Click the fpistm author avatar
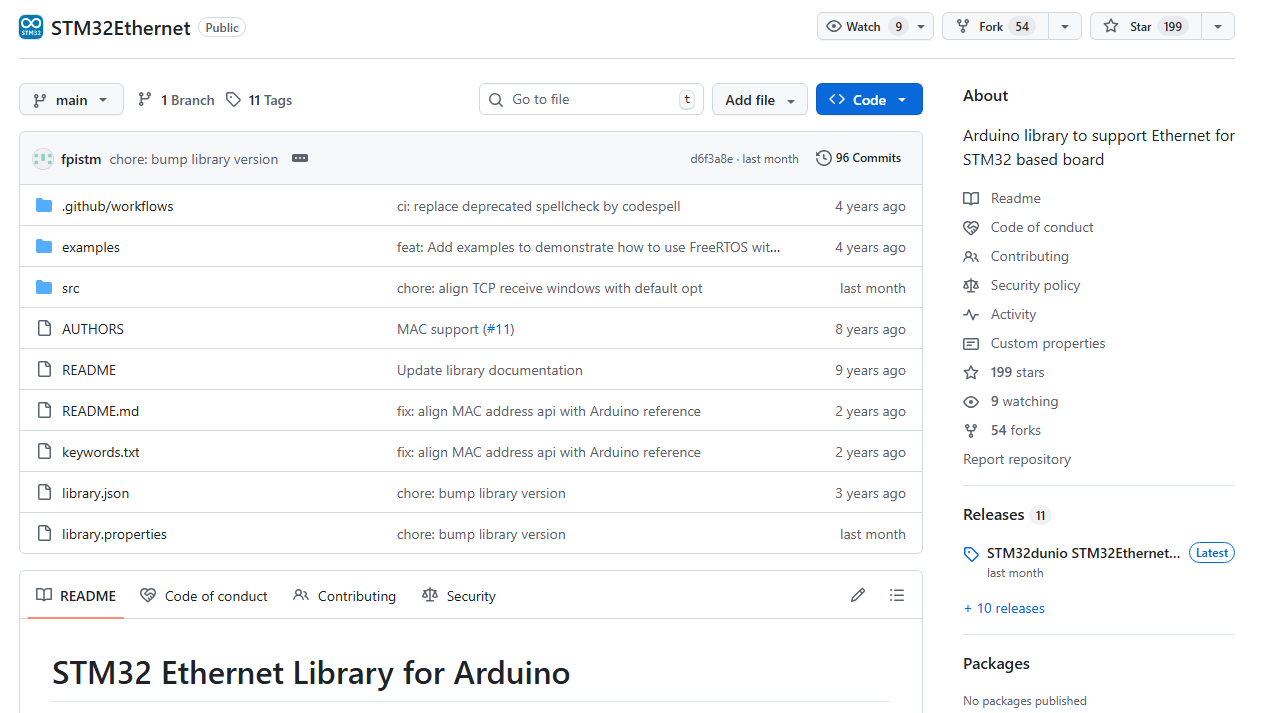The height and width of the screenshot is (713, 1273). coord(43,159)
